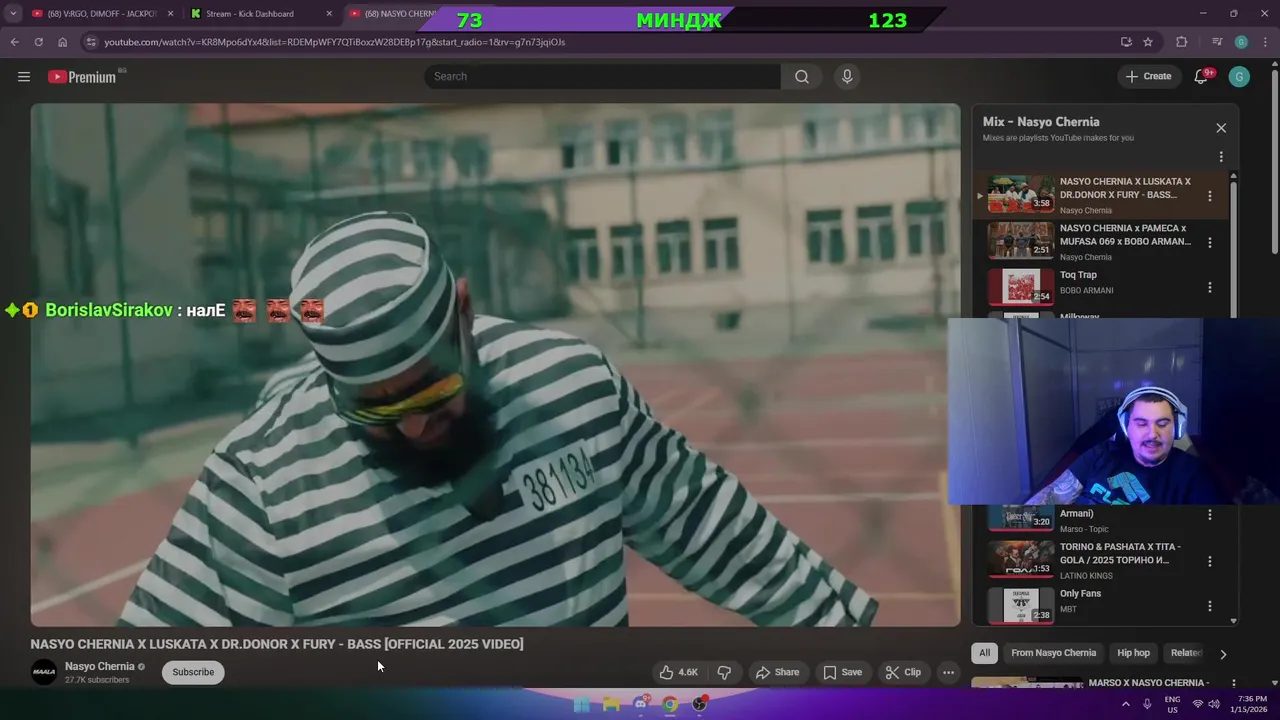This screenshot has height=720, width=1280.
Task: Dislike the video with thumbs down
Action: (x=724, y=672)
